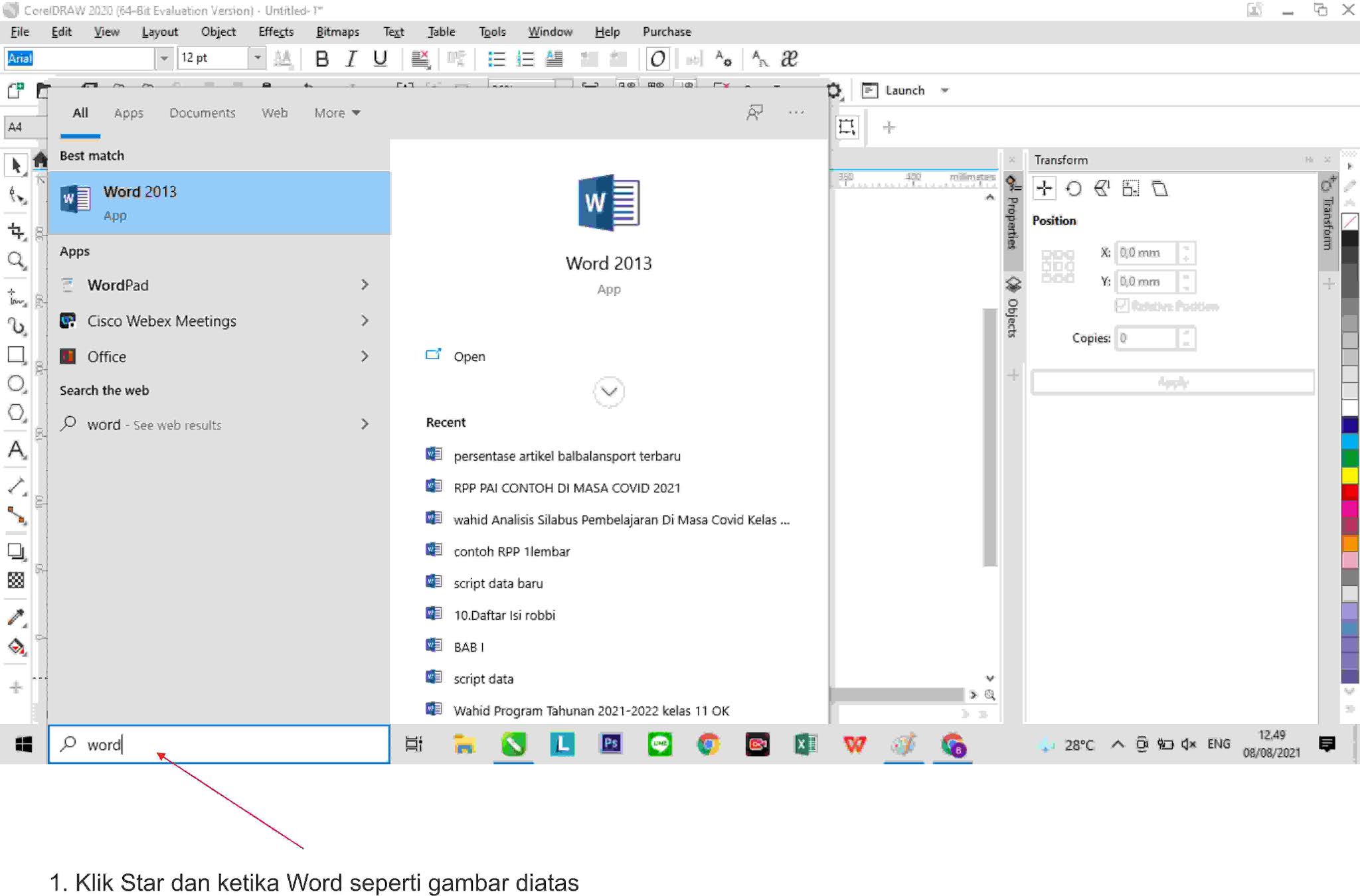Open recent file script data baru
The height and width of the screenshot is (896, 1360).
click(x=498, y=583)
